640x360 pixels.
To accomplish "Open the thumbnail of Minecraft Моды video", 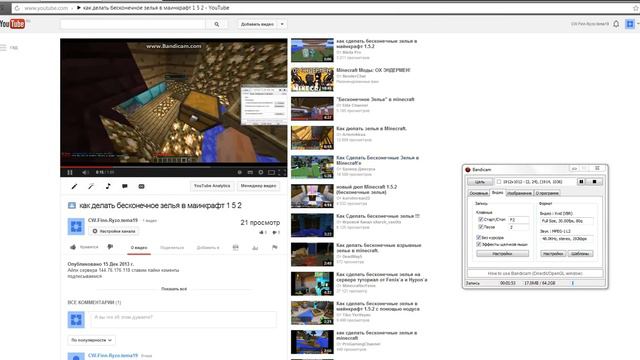I will [312, 79].
